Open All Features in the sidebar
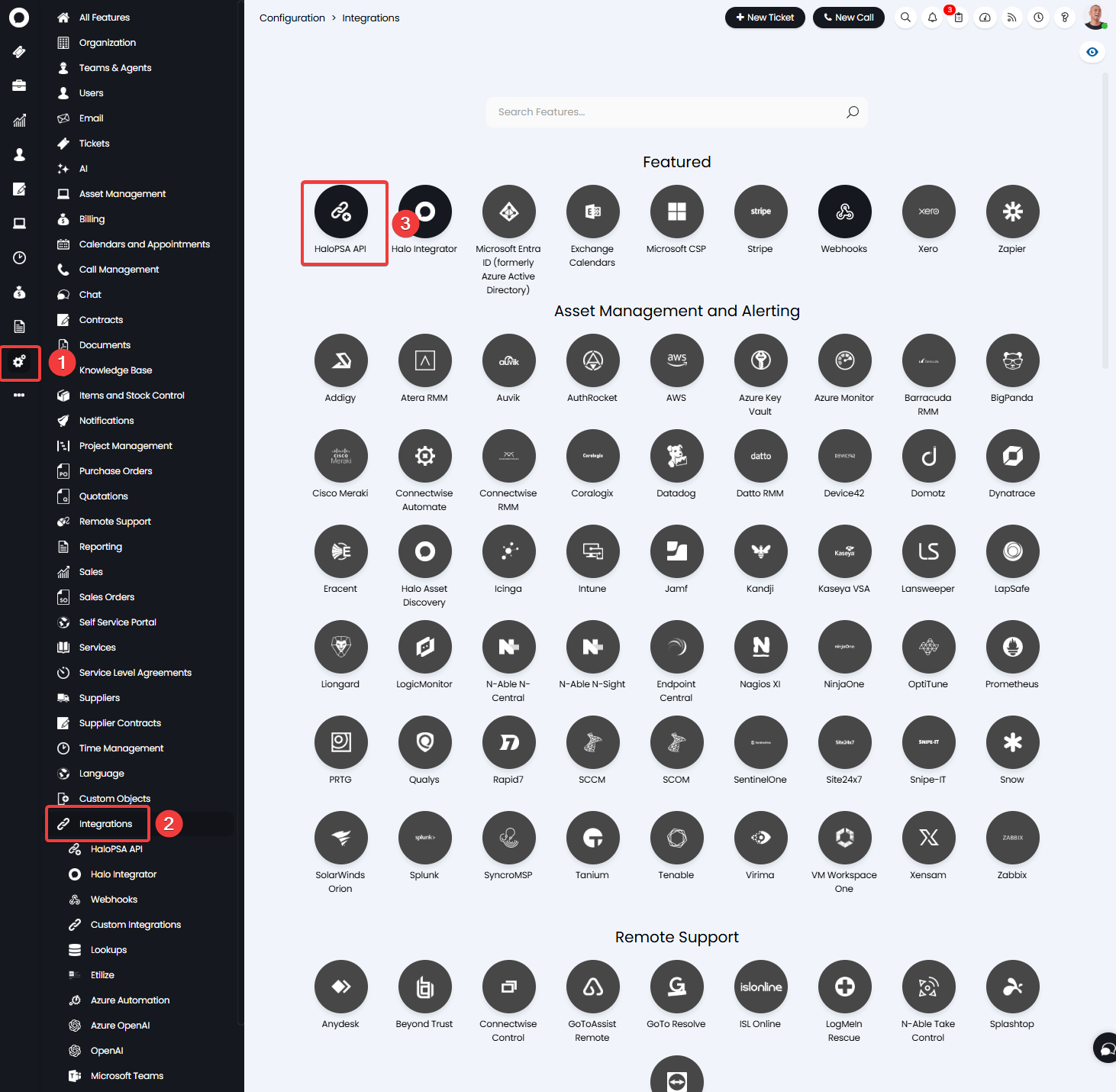The image size is (1116, 1092). (x=105, y=18)
